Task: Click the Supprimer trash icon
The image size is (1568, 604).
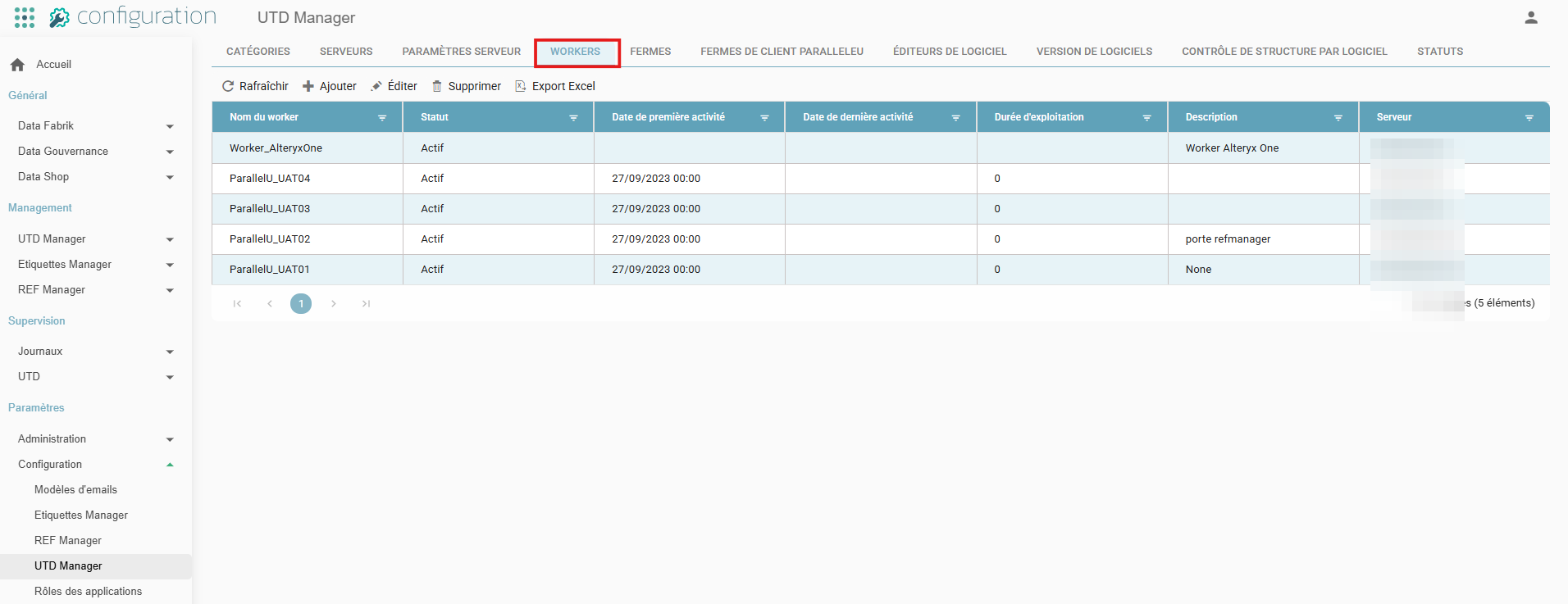Action: [437, 86]
